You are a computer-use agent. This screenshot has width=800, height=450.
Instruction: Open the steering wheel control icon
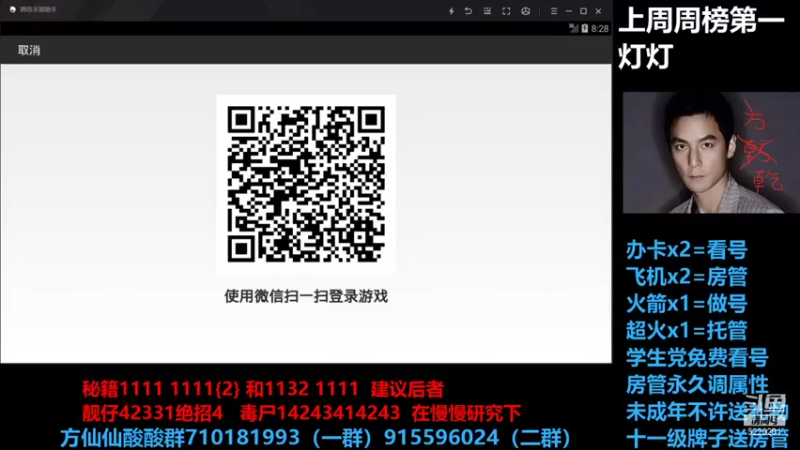tap(526, 11)
